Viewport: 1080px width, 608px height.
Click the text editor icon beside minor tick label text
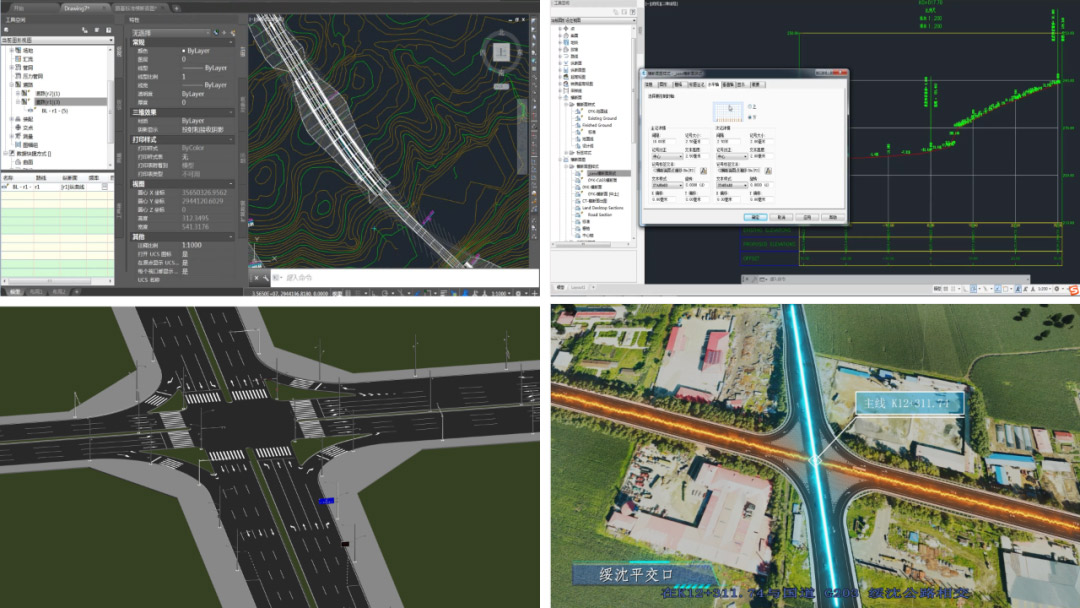(x=767, y=170)
